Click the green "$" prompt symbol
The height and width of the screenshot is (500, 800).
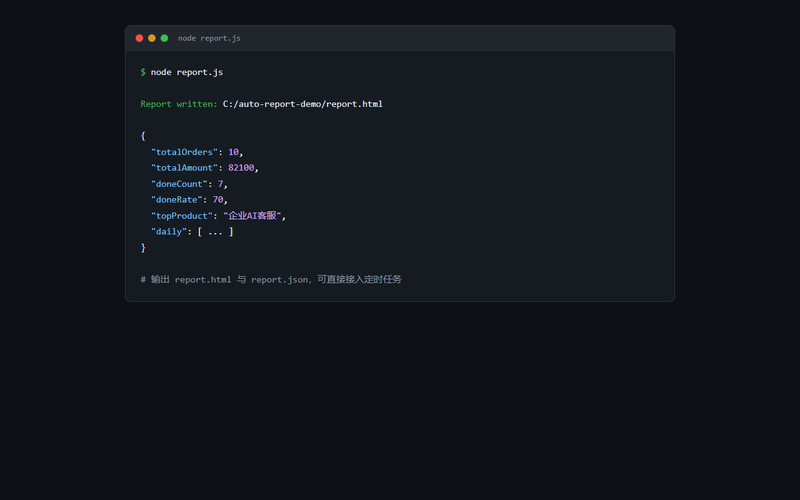coord(143,72)
